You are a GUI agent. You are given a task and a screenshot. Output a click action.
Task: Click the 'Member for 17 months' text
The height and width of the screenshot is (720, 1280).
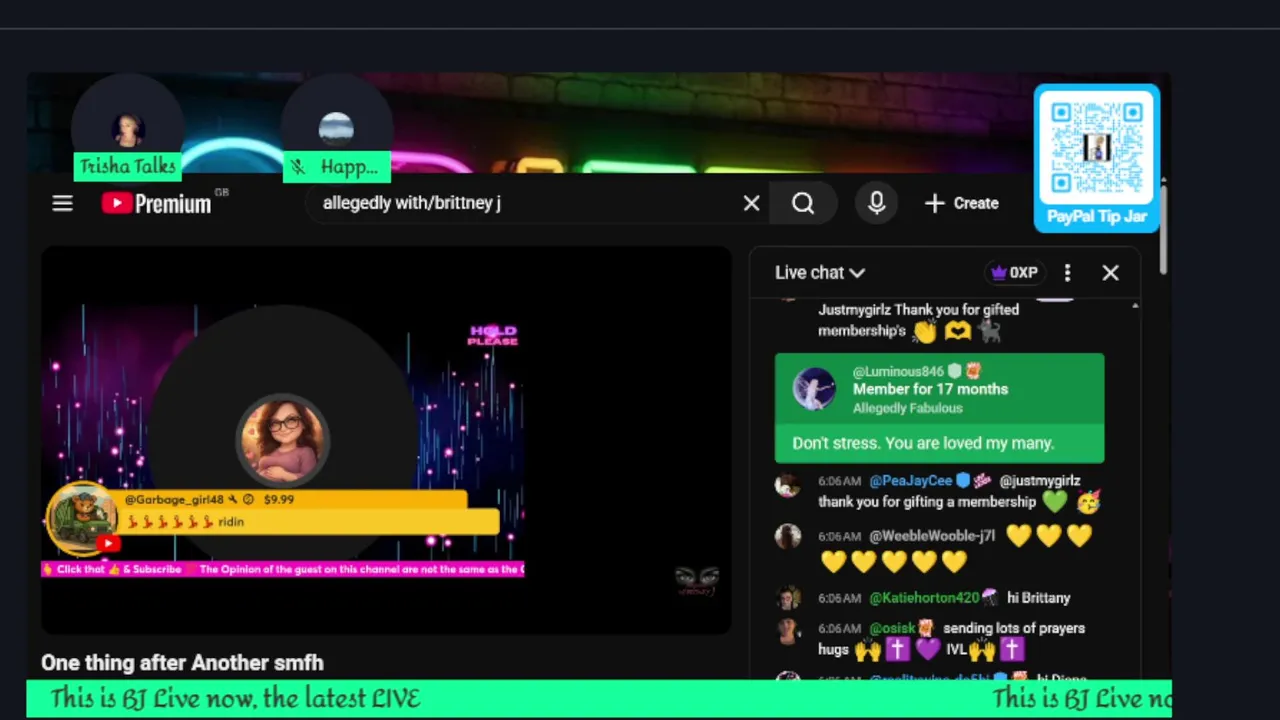click(x=930, y=389)
